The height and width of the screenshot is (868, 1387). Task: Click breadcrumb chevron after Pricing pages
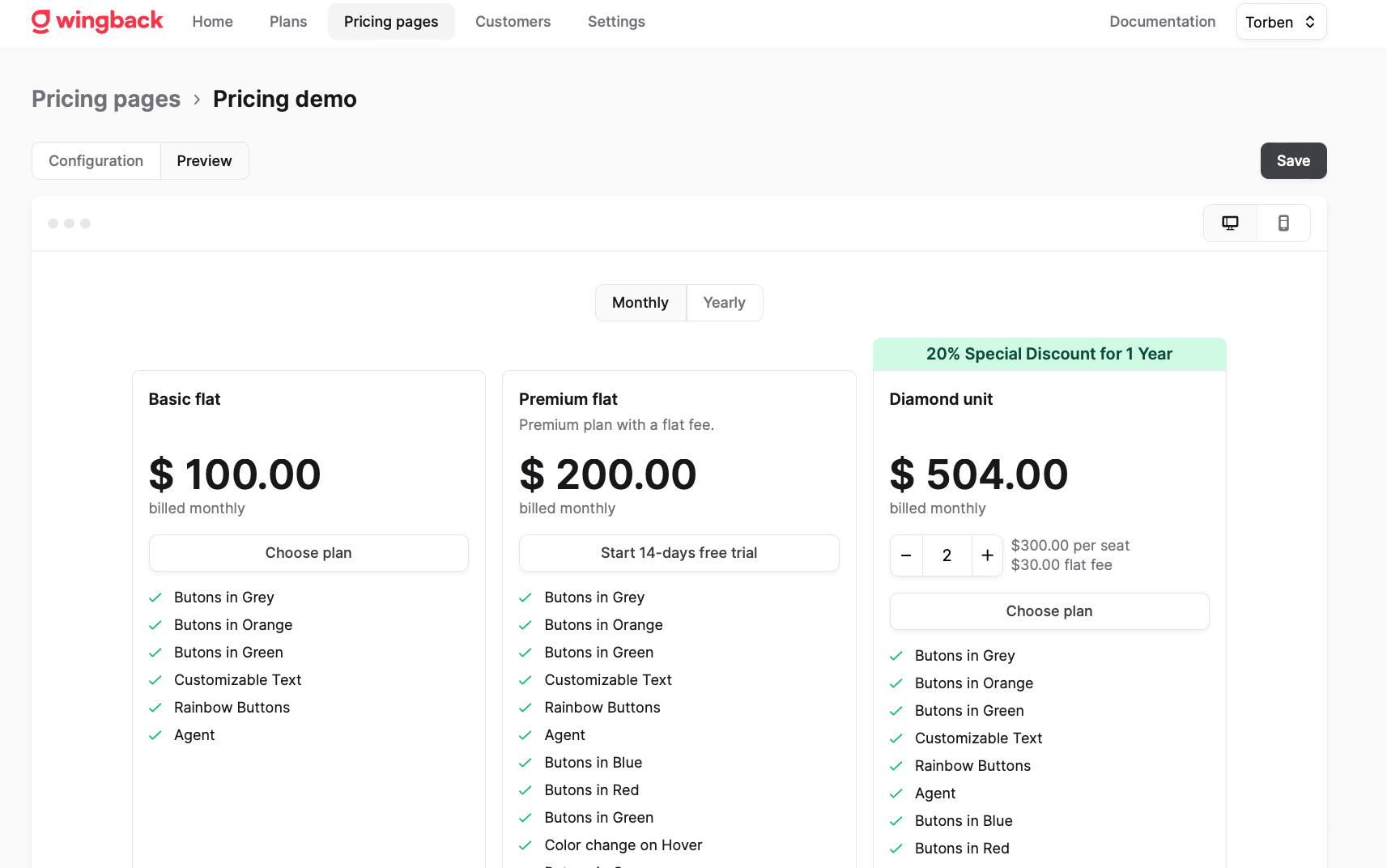[x=197, y=100]
